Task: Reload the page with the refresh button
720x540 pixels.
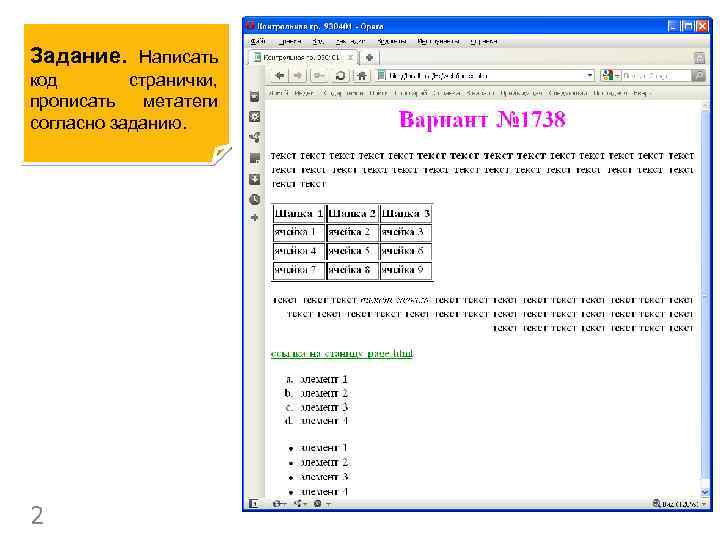Action: [x=340, y=75]
